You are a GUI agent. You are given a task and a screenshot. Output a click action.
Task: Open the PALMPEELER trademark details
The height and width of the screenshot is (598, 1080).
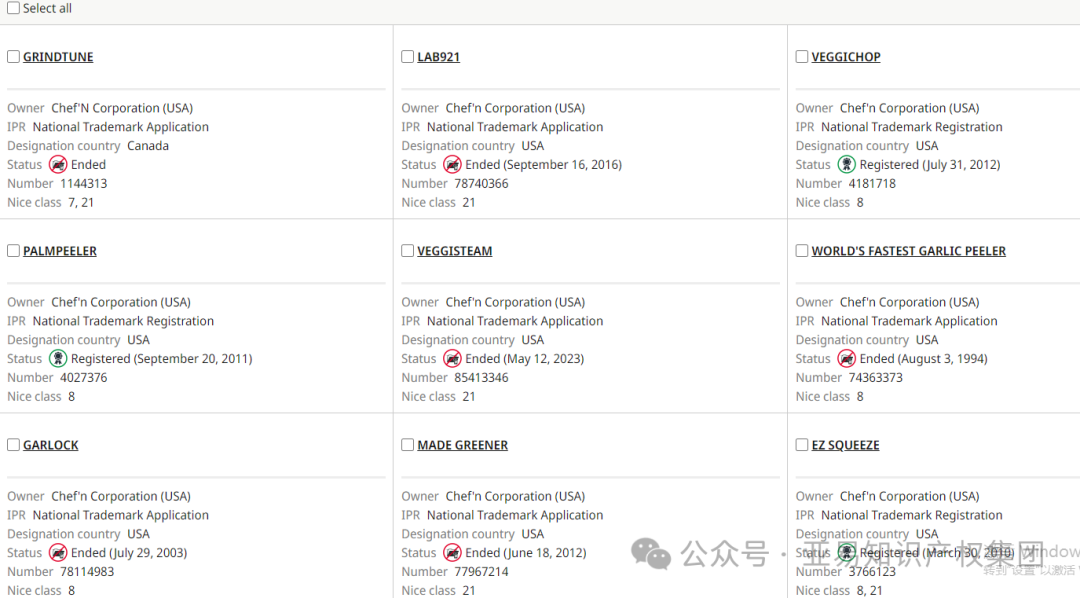(x=60, y=252)
